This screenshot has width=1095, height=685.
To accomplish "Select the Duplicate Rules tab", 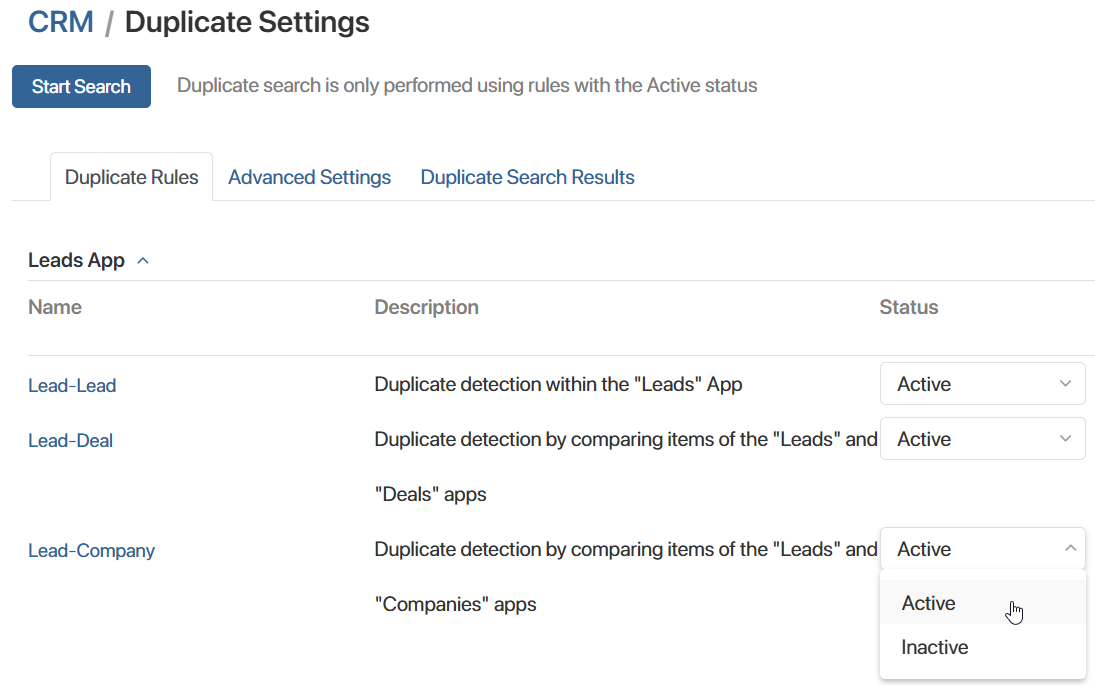I will 131,176.
